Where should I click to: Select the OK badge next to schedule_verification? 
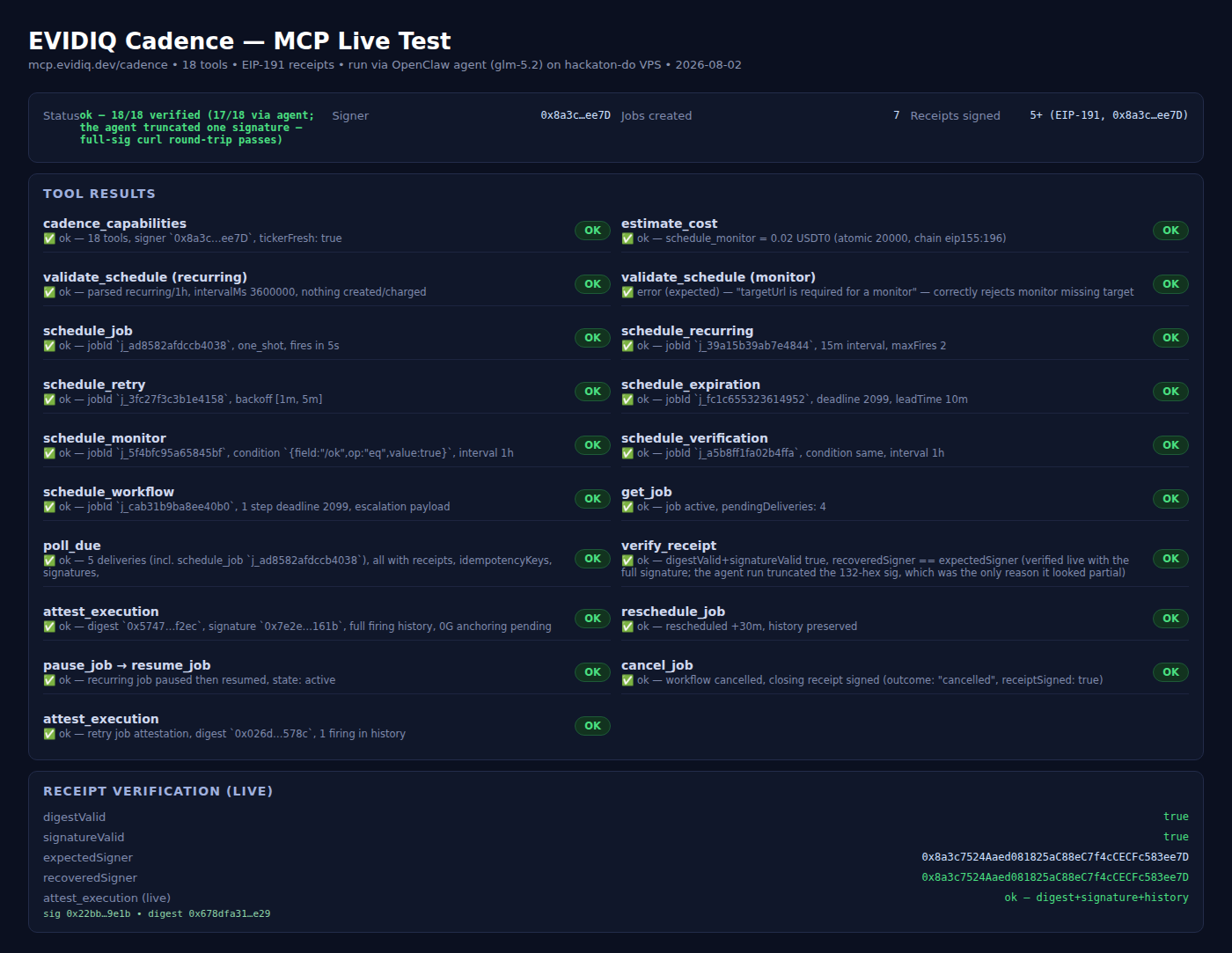click(x=1170, y=445)
